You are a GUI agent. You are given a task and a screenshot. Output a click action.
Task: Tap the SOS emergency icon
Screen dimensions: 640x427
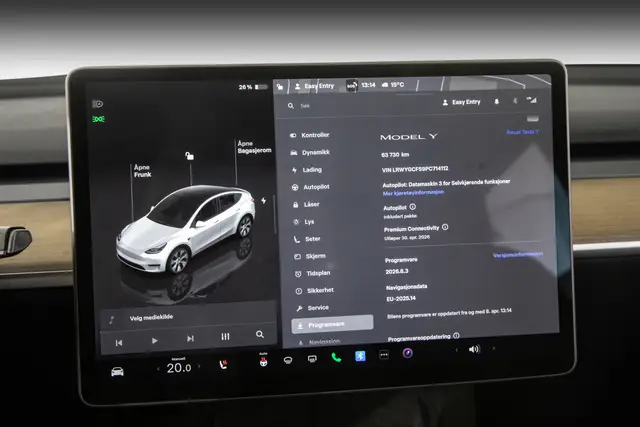click(351, 86)
